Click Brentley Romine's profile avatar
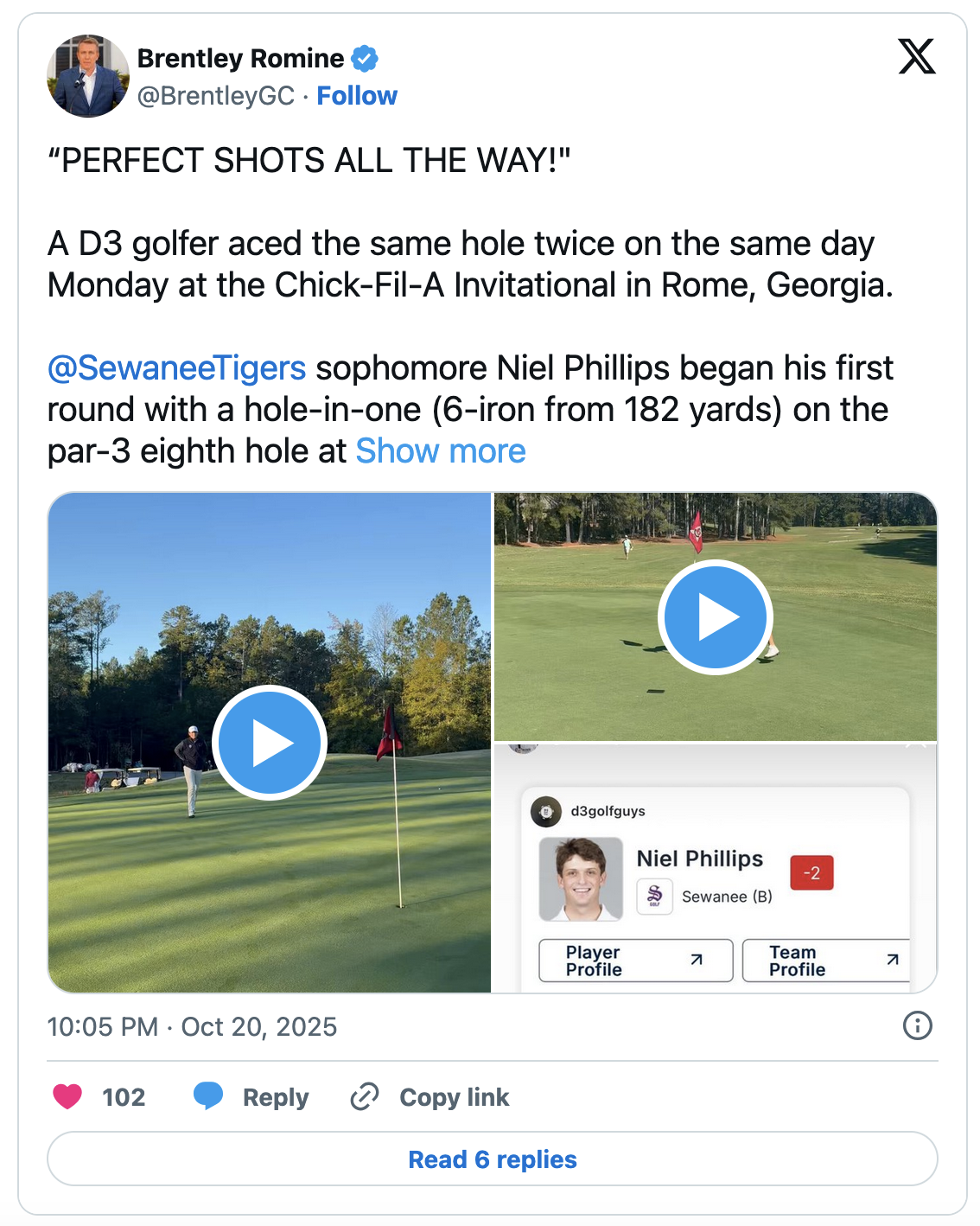Viewport: 980px width, 1226px height. click(87, 76)
